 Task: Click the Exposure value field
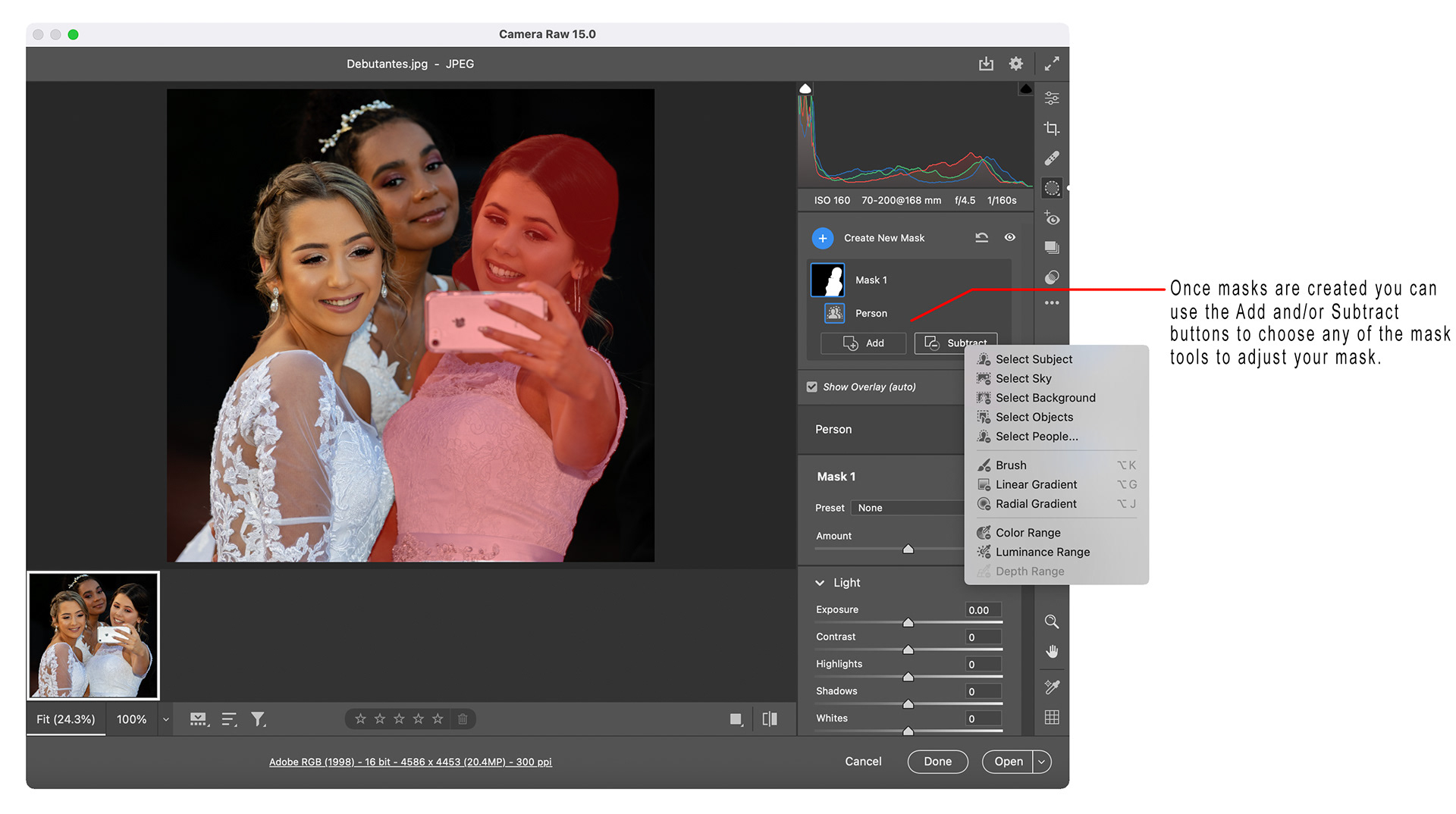tap(984, 610)
